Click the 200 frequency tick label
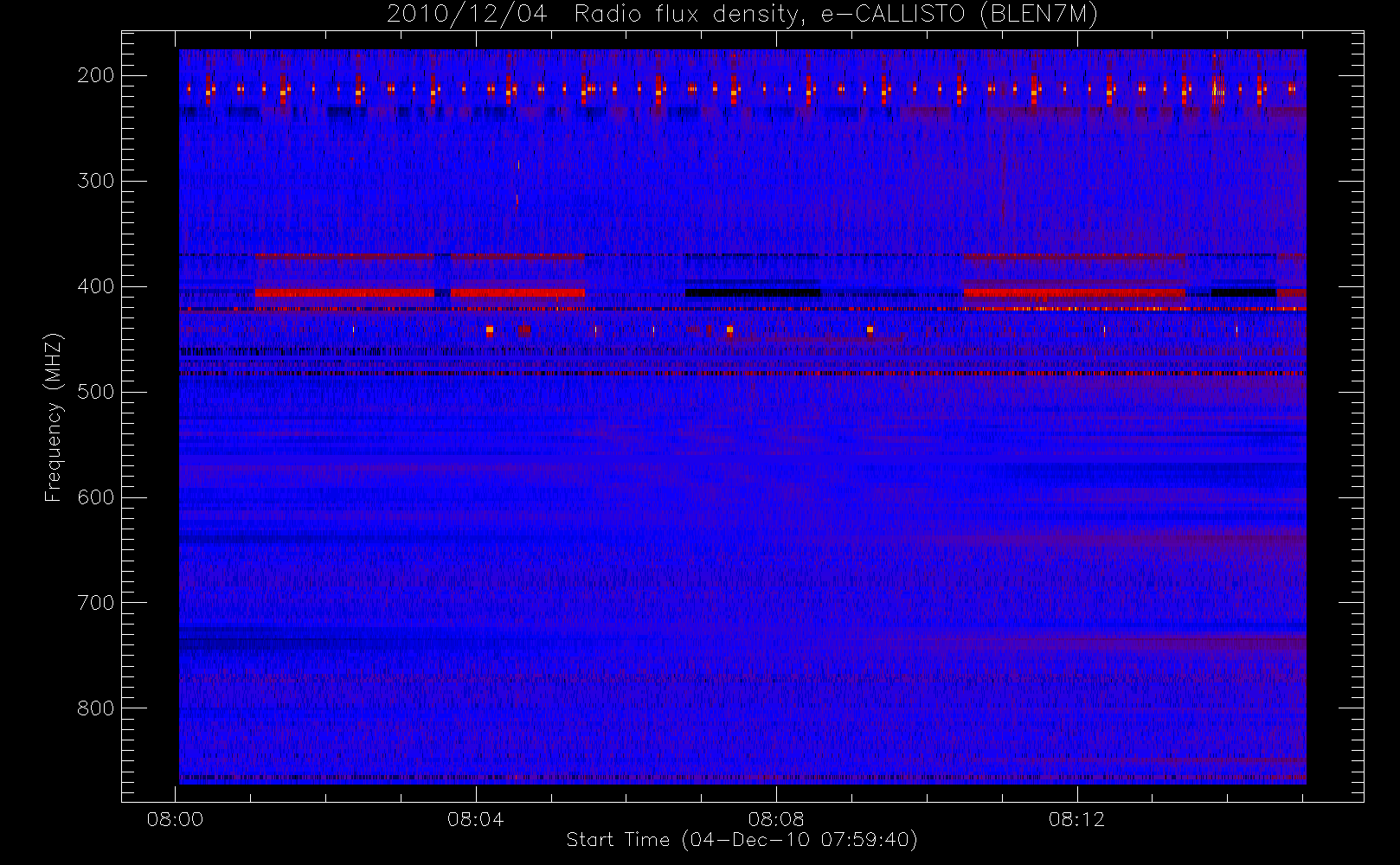 coord(96,75)
